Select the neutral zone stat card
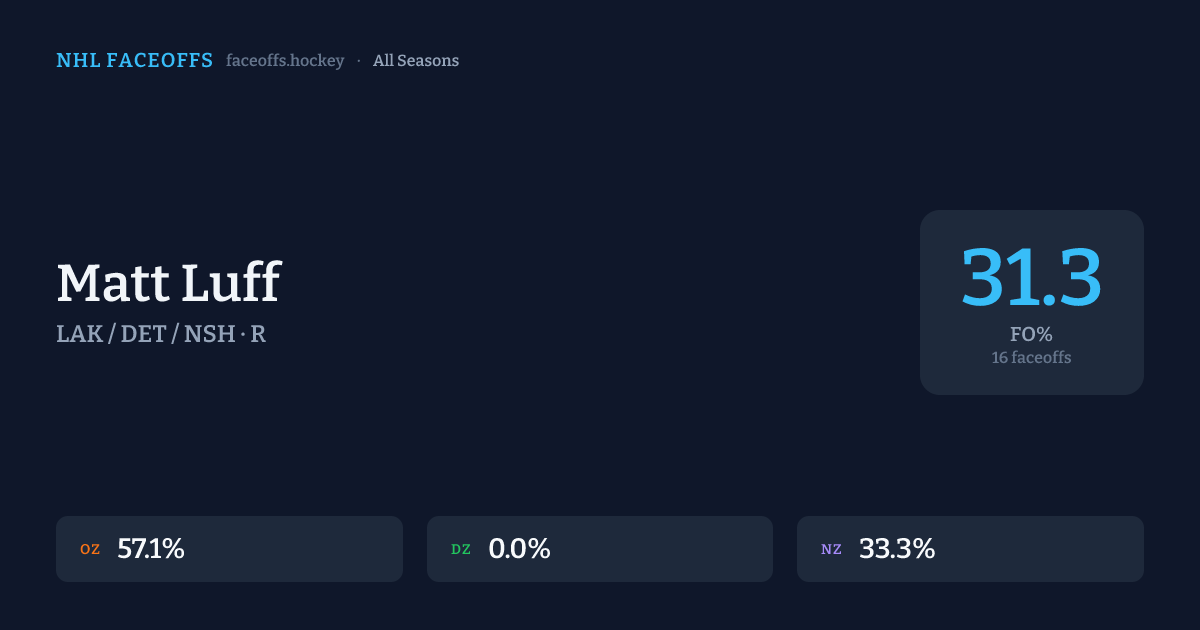 click(1040, 549)
